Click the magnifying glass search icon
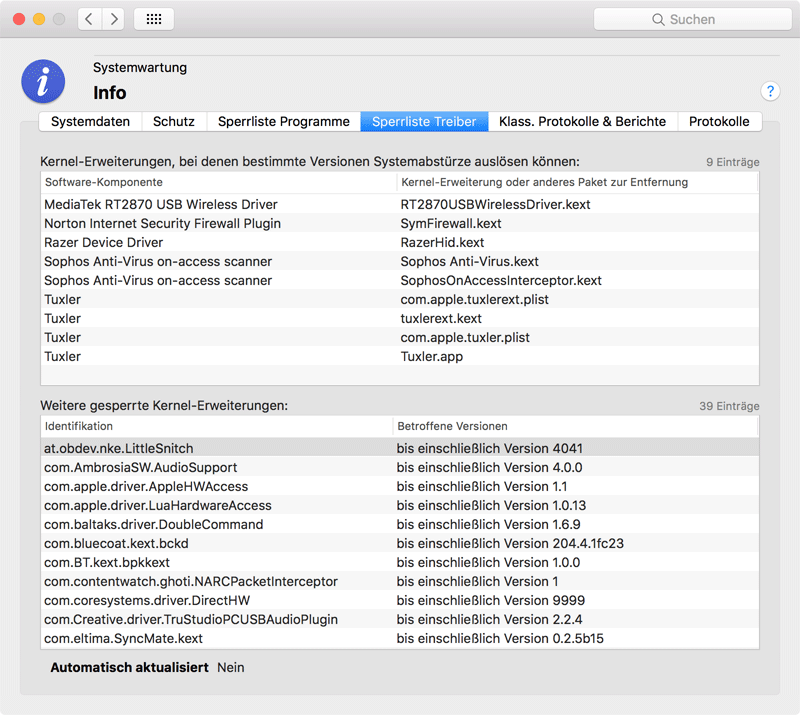The image size is (800, 715). coord(658,19)
